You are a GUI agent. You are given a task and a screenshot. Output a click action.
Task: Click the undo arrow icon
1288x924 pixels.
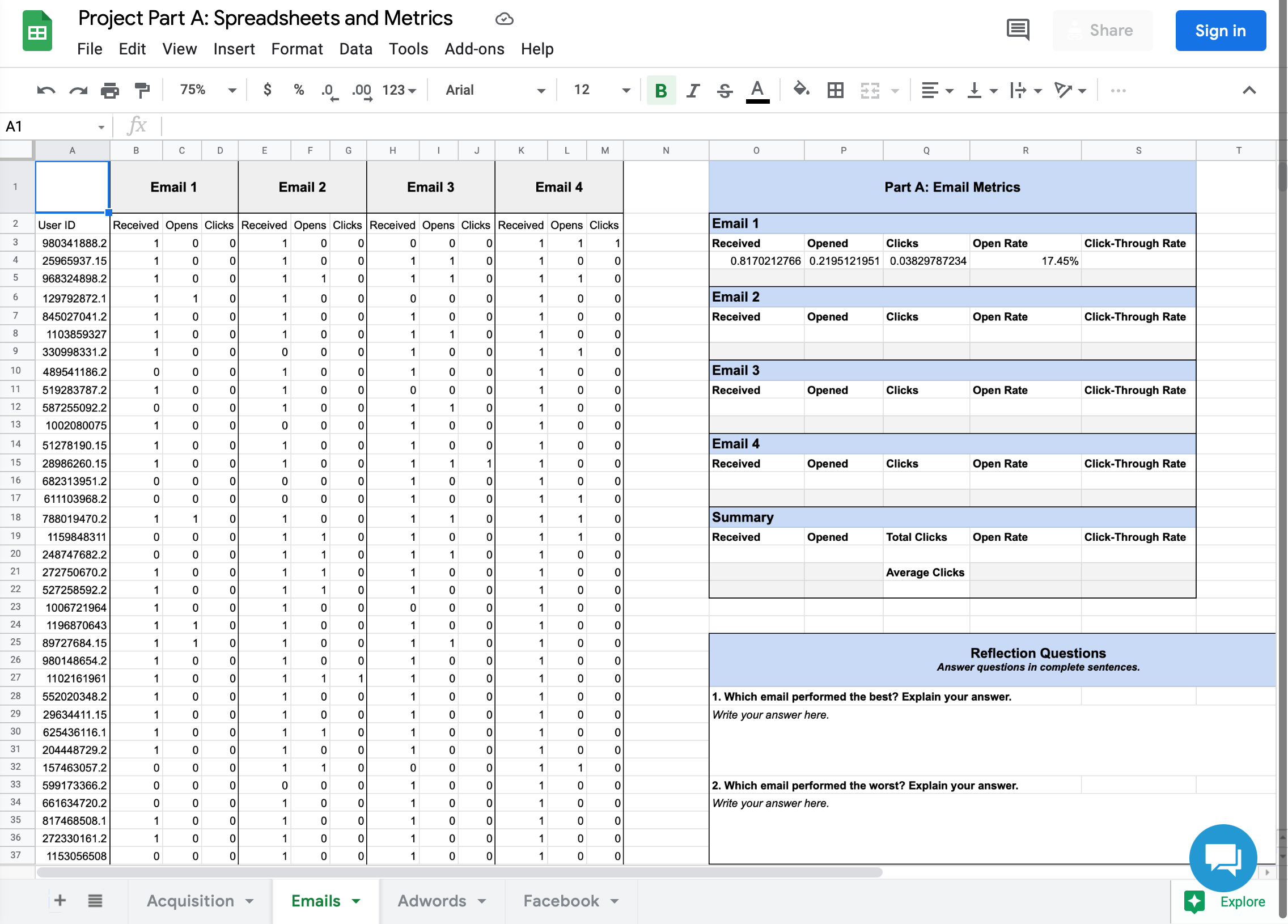point(46,90)
